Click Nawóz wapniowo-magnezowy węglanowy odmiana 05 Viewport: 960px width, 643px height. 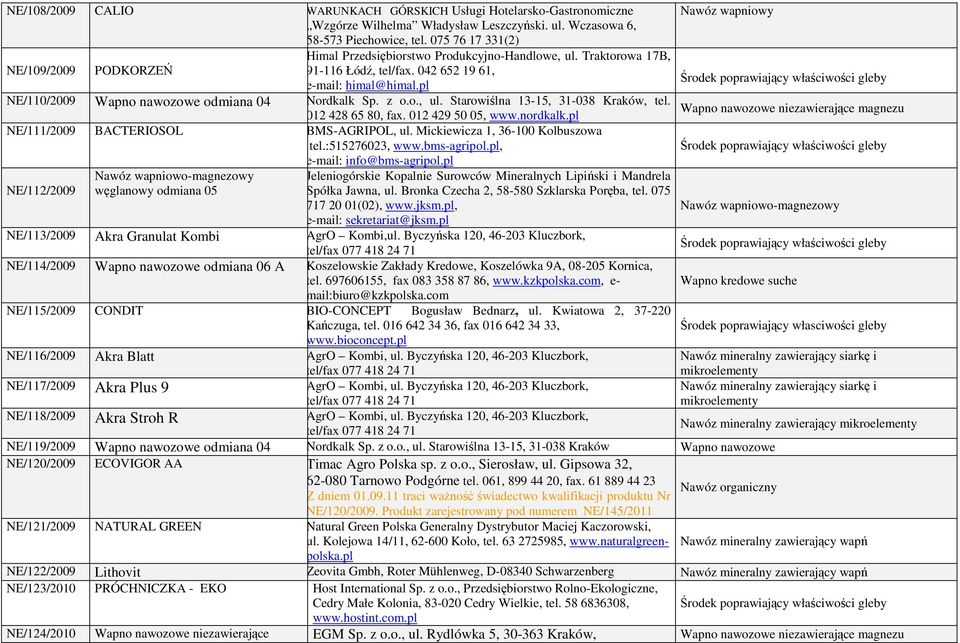(x=174, y=184)
